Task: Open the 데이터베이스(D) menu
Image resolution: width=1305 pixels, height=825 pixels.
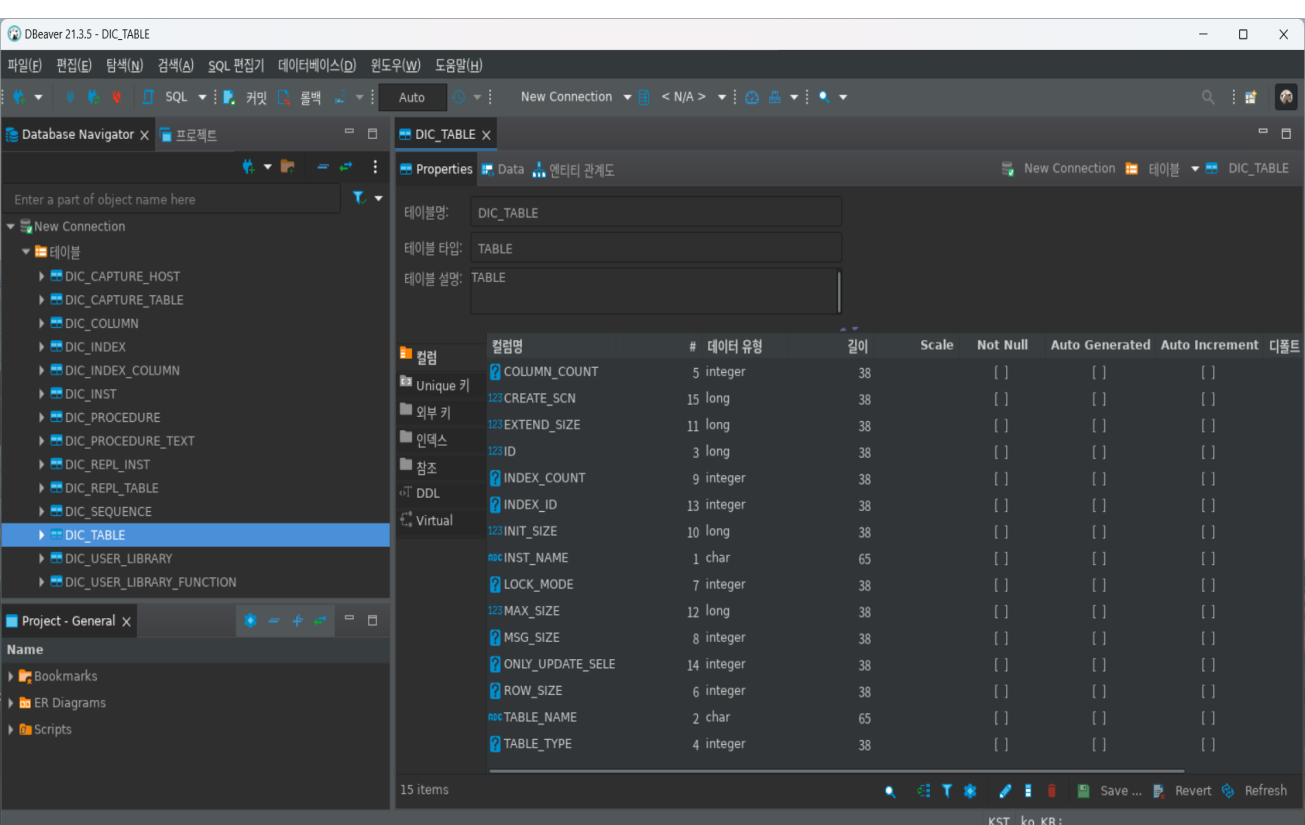Action: [317, 66]
